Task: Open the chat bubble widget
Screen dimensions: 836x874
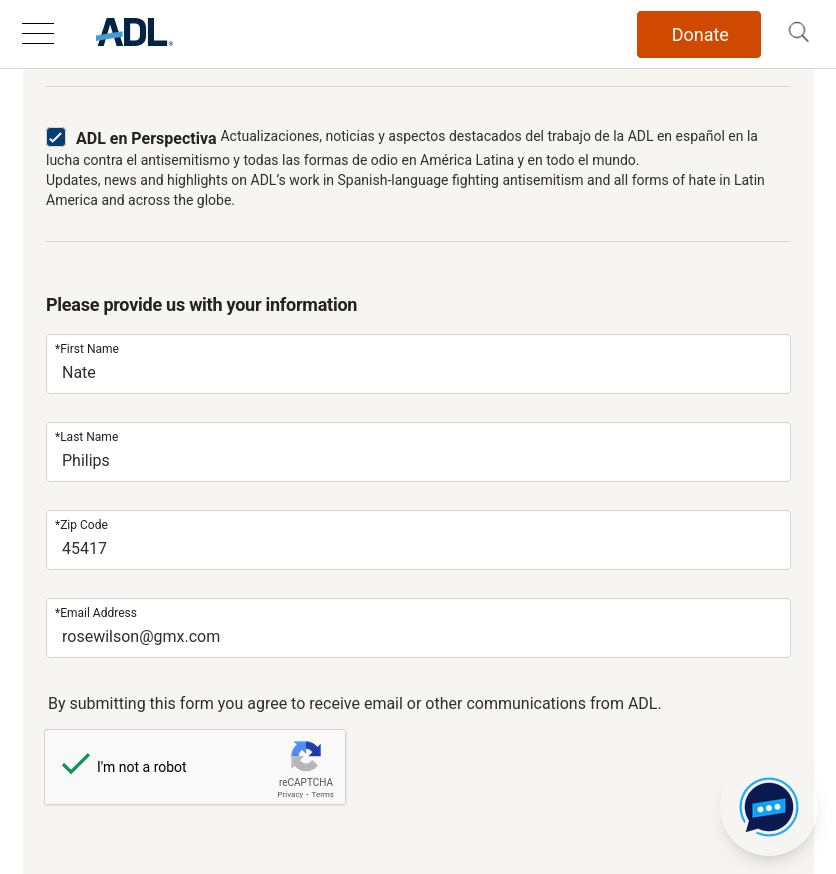Action: 768,807
